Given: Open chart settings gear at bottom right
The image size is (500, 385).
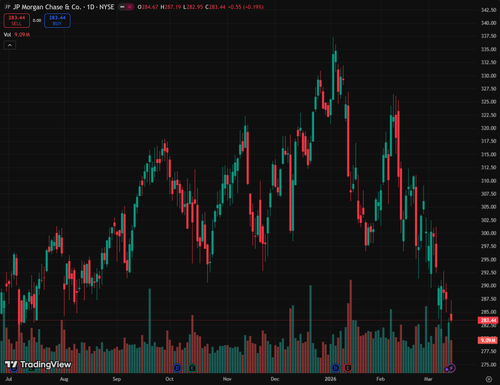Looking at the screenshot, I should tap(489, 379).
